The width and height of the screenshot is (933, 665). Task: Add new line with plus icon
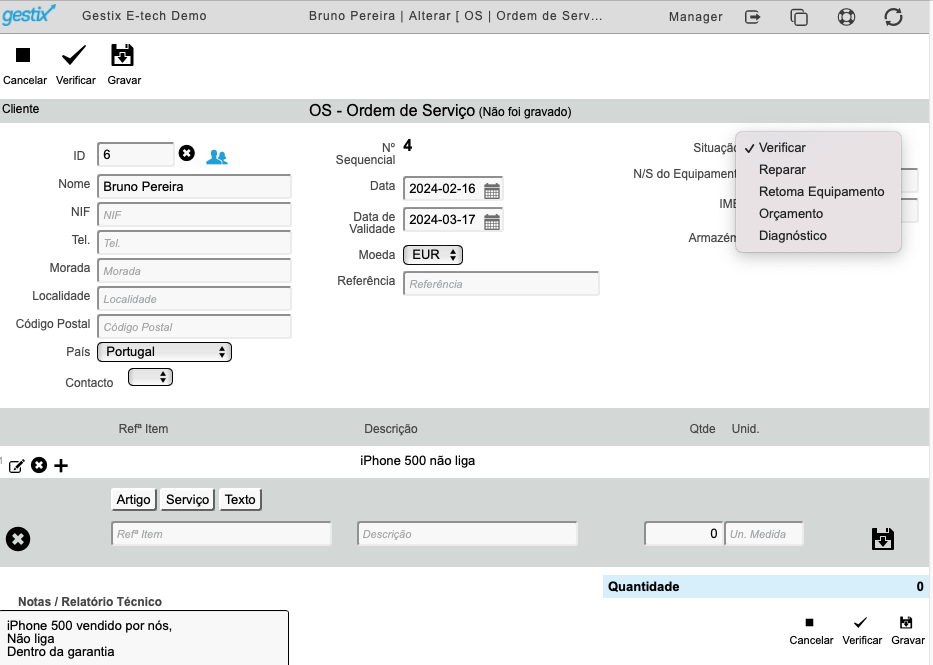(61, 465)
